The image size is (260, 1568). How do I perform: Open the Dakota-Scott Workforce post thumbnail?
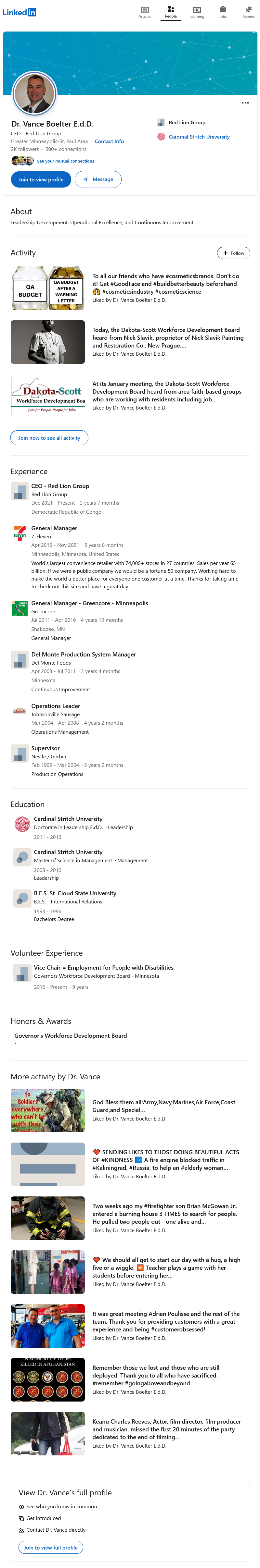pos(47,396)
